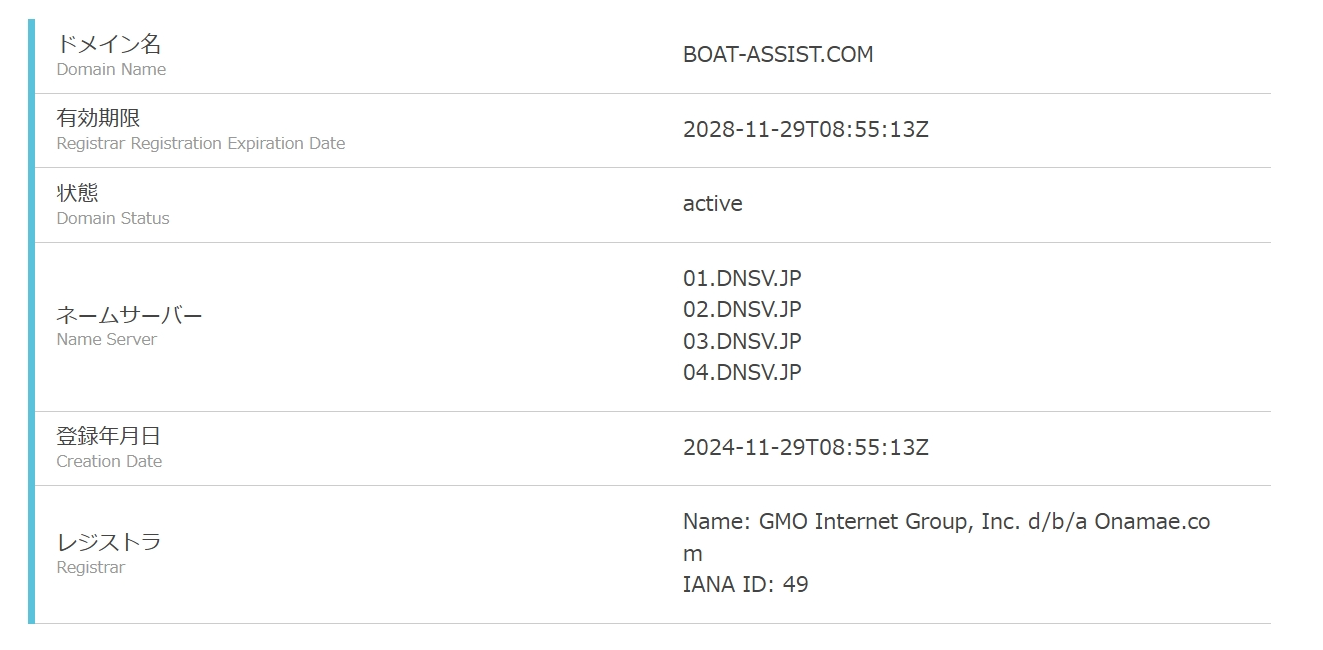Click the expiration date 2028-11-29T08:55:13Z

pyautogui.click(x=805, y=130)
